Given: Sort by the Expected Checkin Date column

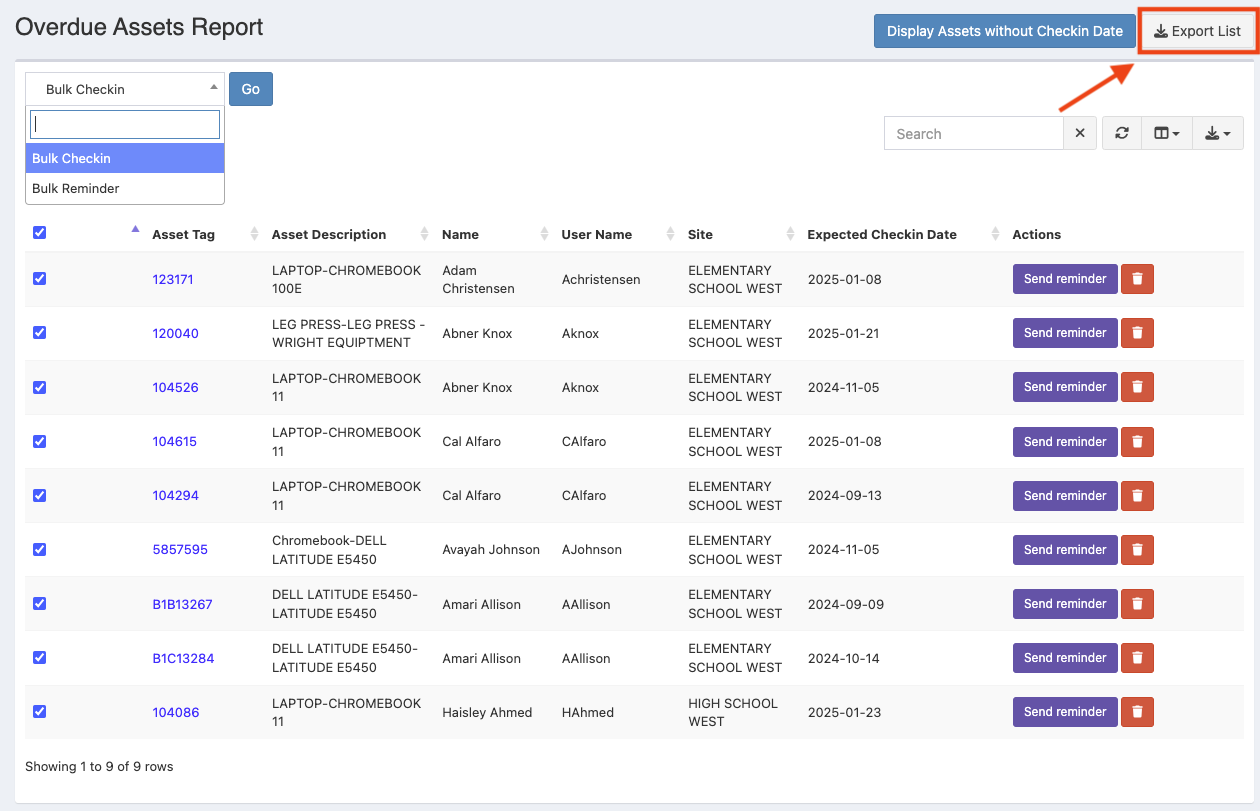Looking at the screenshot, I should pyautogui.click(x=882, y=235).
